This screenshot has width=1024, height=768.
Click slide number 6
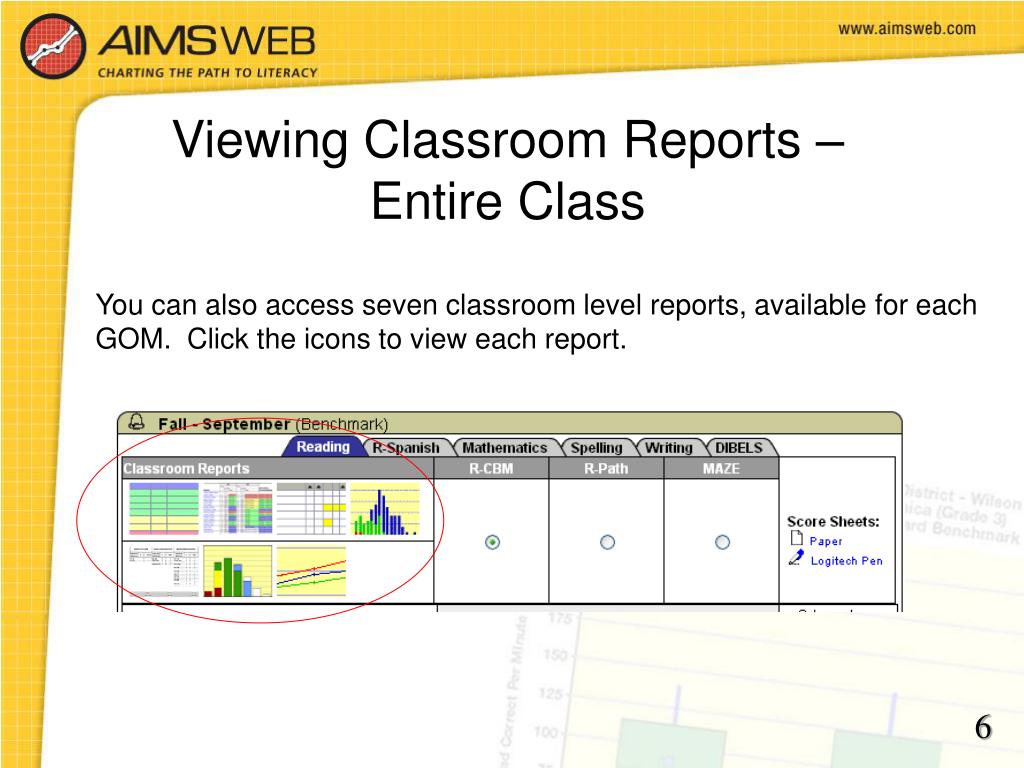(983, 728)
